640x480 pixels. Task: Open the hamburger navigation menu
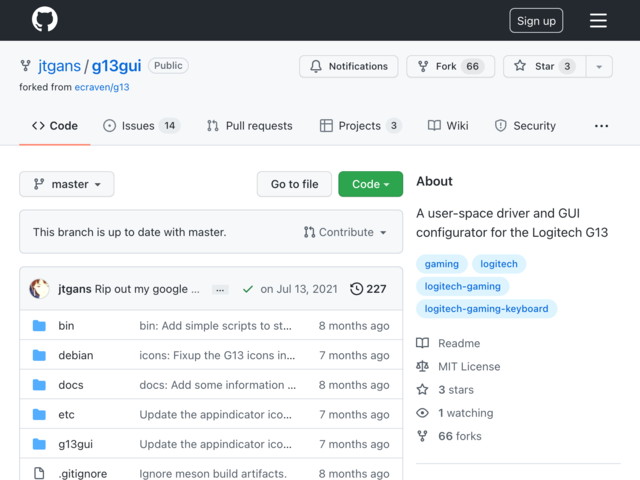598,20
